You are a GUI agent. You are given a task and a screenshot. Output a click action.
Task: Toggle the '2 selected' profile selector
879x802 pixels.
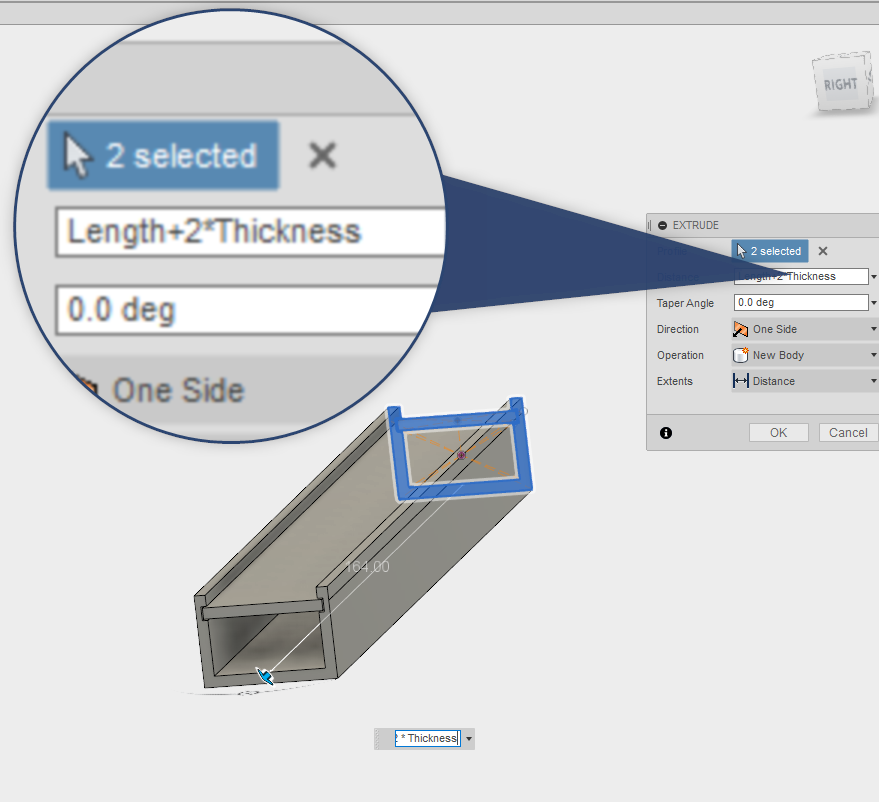click(770, 251)
